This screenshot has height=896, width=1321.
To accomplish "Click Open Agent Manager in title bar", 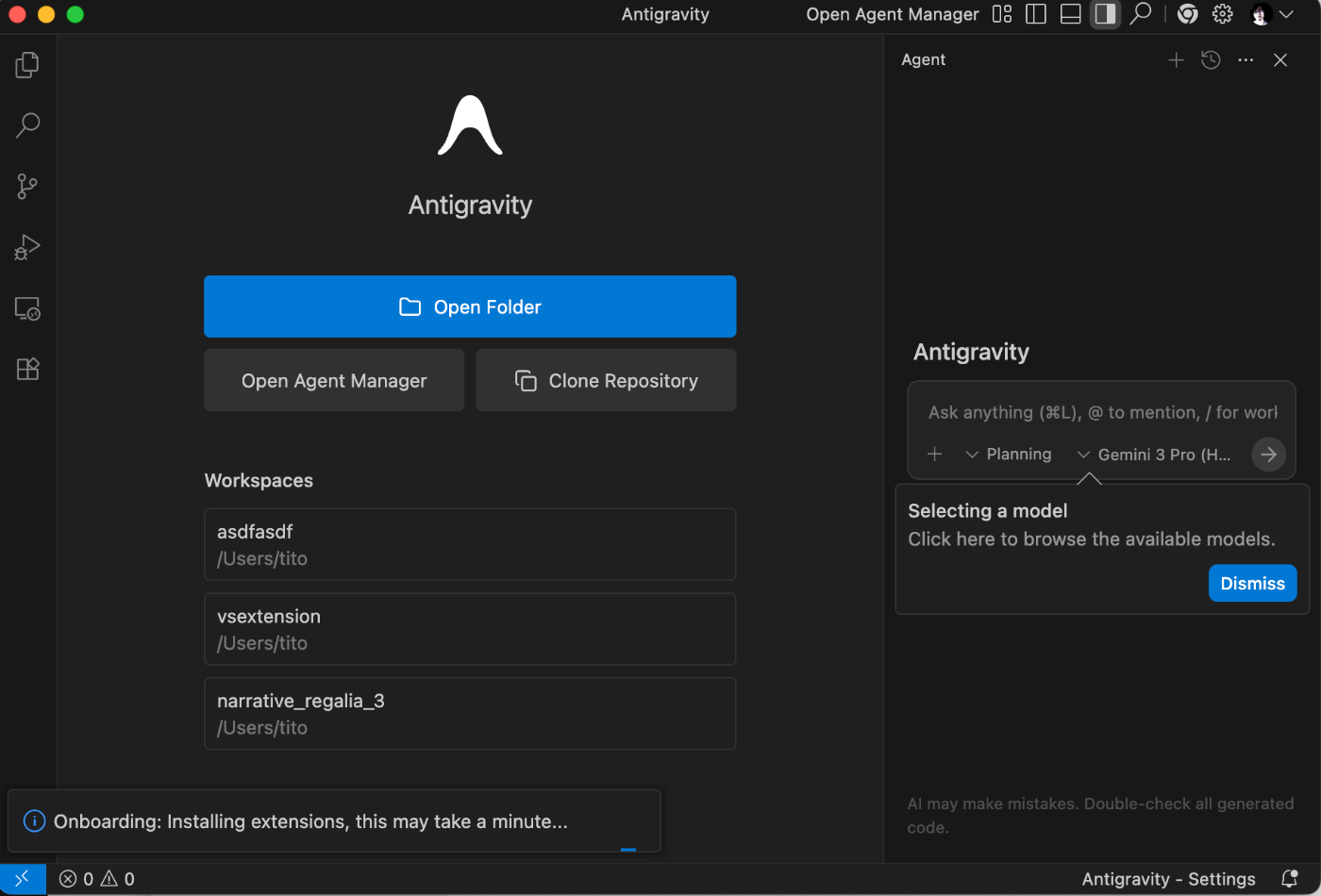I will [892, 14].
